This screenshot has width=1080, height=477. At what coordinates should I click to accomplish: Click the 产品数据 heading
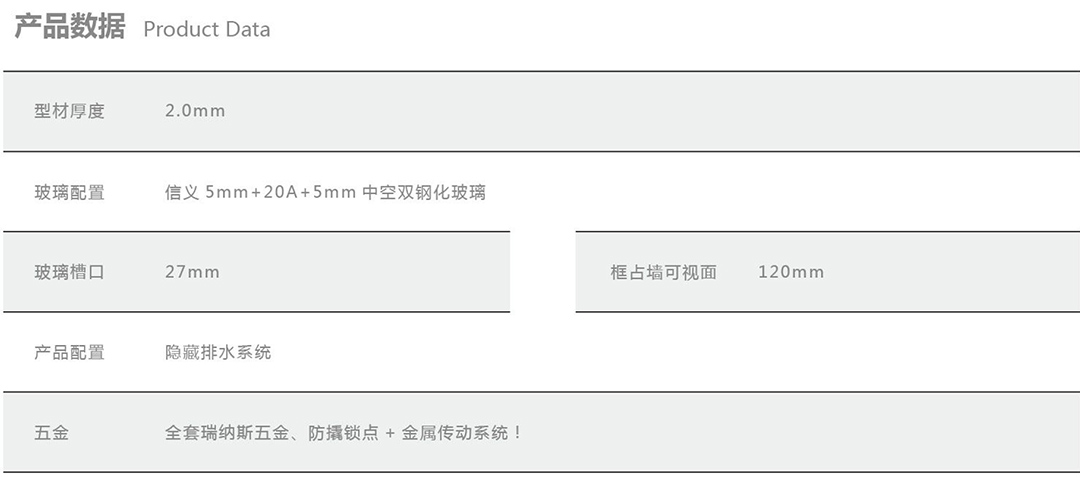pyautogui.click(x=70, y=27)
